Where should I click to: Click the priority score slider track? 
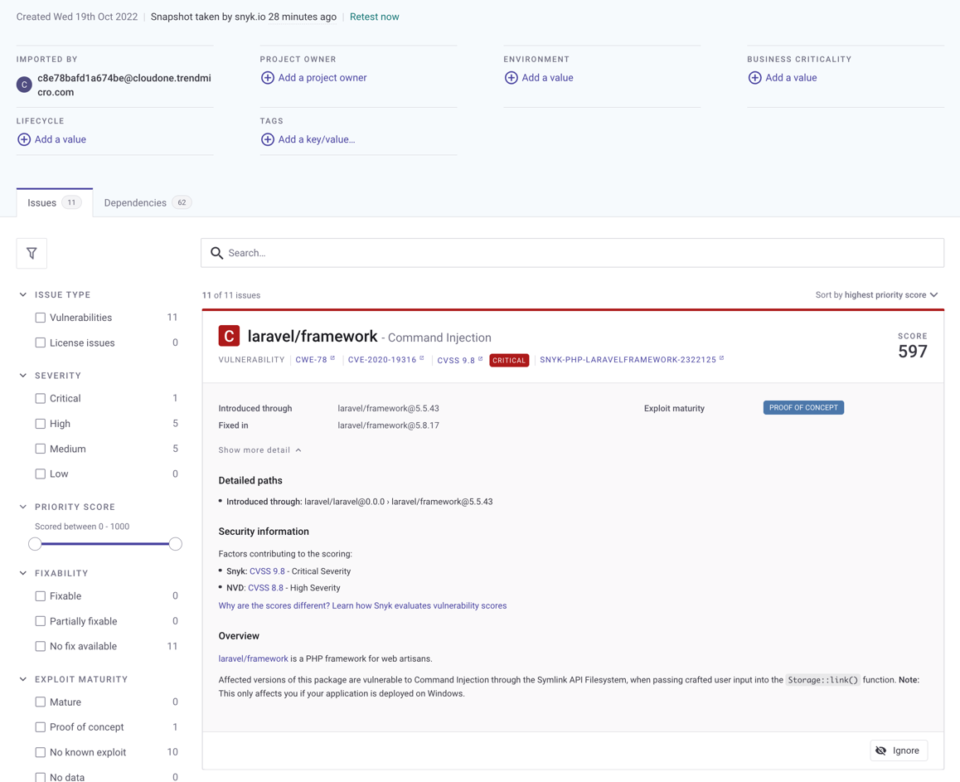pyautogui.click(x=105, y=544)
